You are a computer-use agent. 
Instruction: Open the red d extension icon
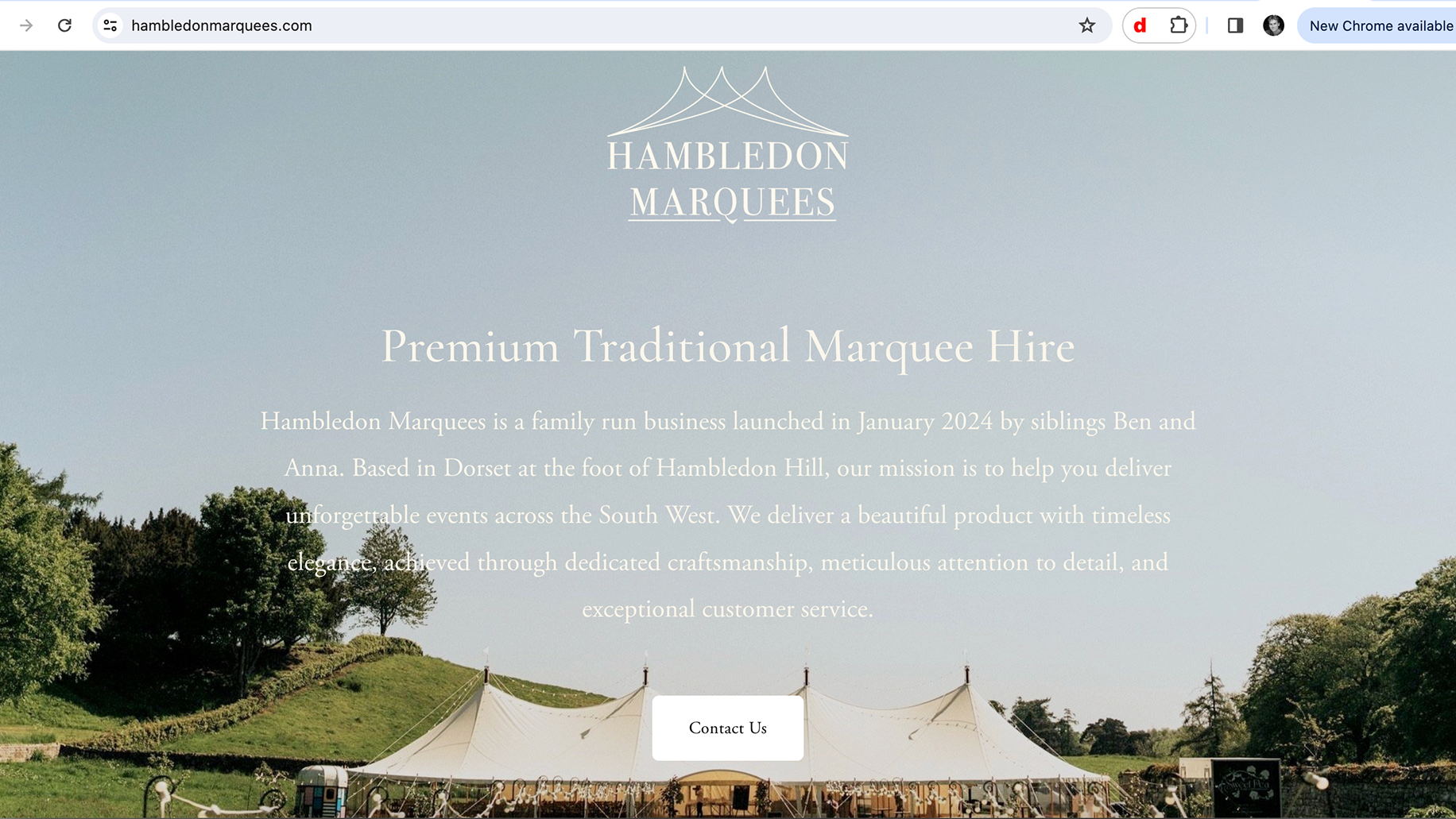[x=1140, y=25]
